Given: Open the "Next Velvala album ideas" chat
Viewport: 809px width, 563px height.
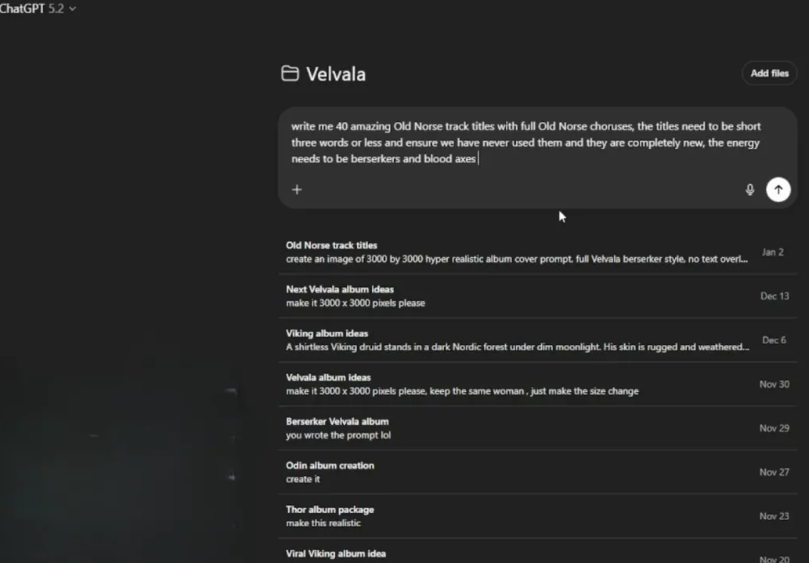Looking at the screenshot, I should point(340,289).
